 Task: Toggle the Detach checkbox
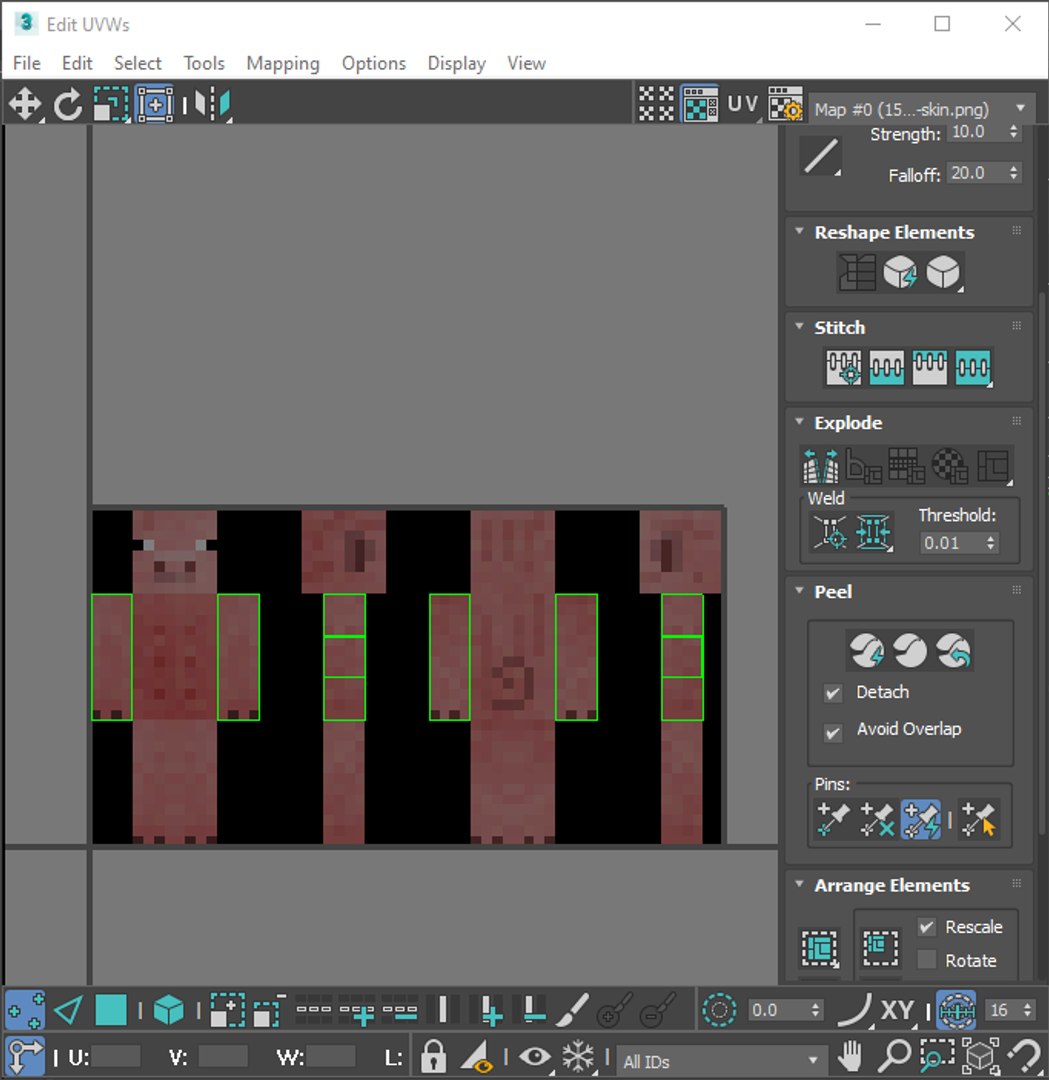(833, 693)
